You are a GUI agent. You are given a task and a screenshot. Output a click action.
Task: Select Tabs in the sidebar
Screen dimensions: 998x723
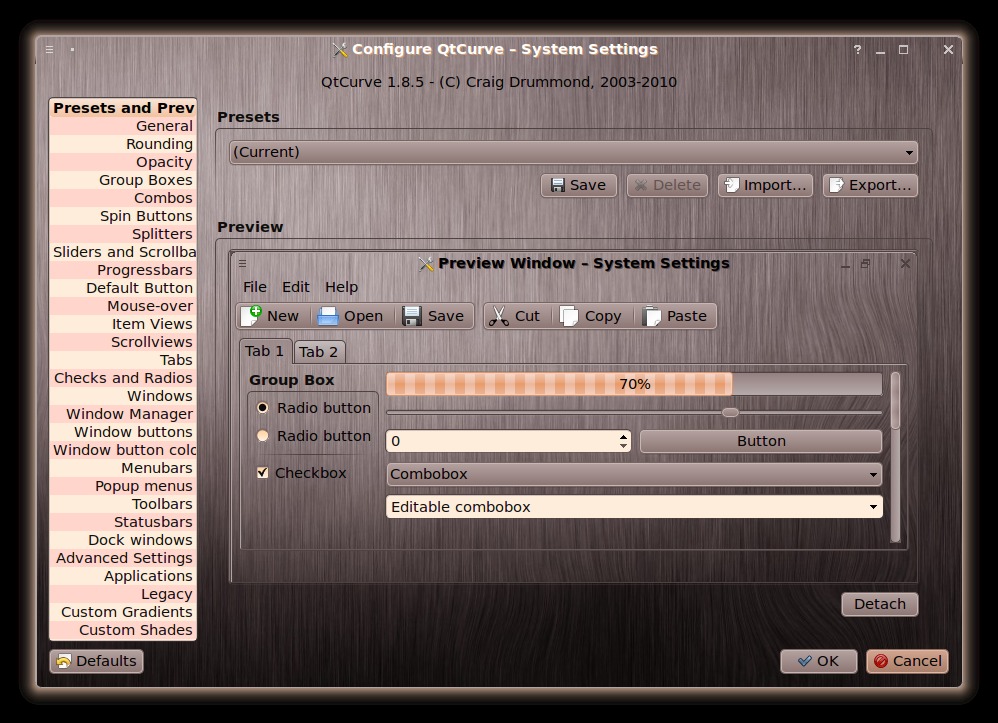(x=123, y=360)
